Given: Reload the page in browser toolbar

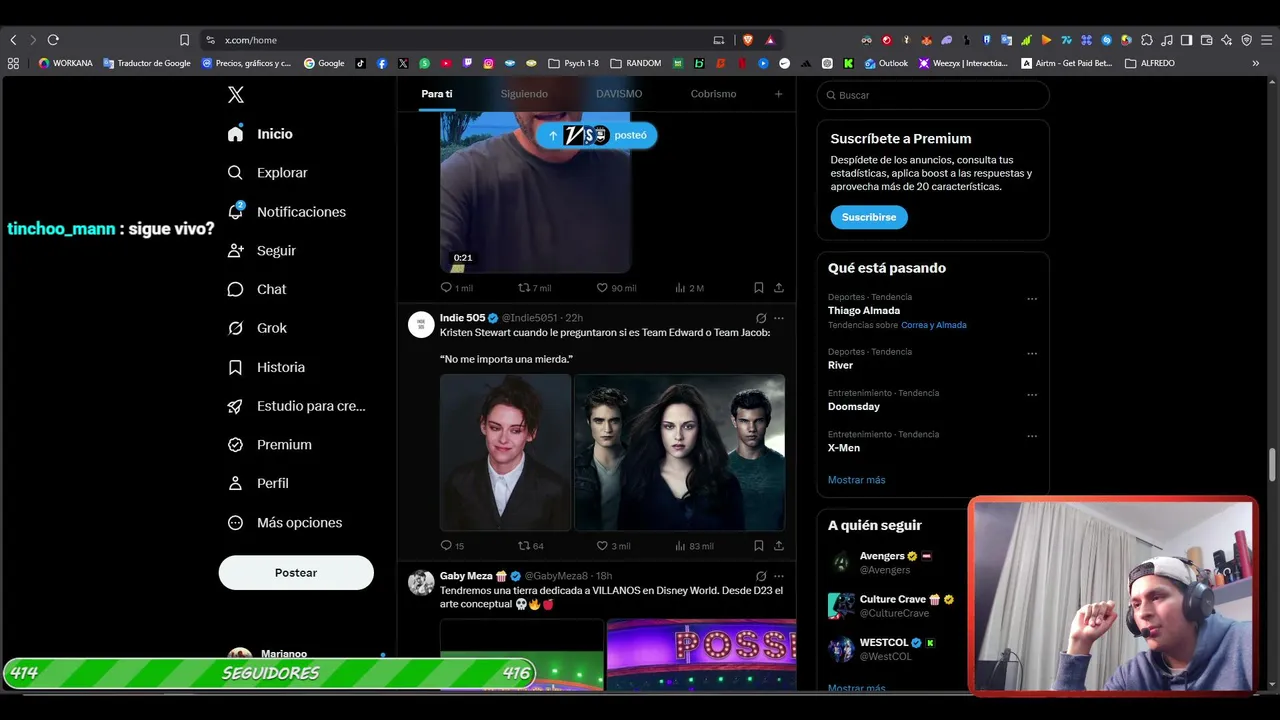Looking at the screenshot, I should [x=53, y=40].
